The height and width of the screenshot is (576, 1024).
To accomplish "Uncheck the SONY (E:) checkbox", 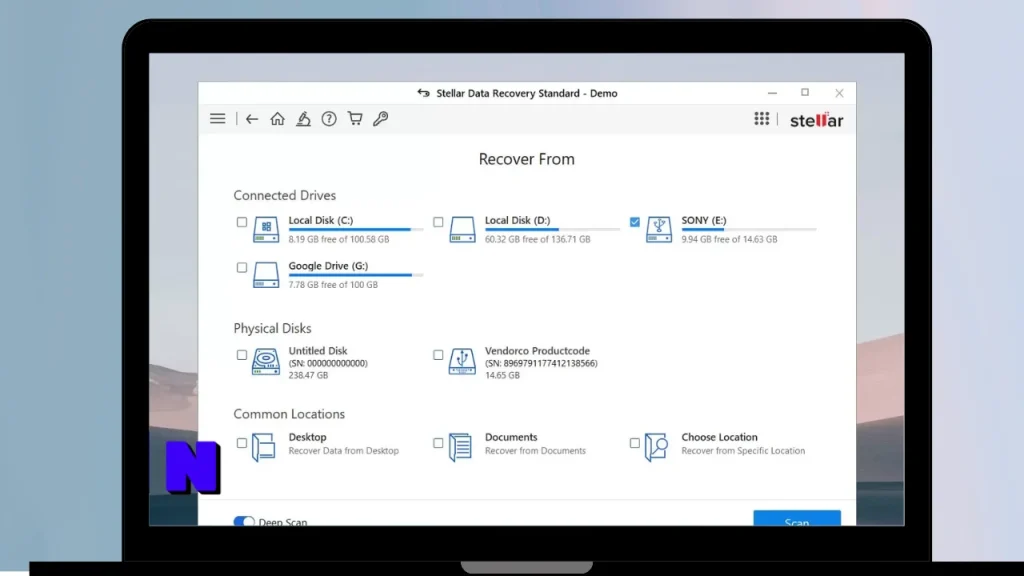I will 635,222.
